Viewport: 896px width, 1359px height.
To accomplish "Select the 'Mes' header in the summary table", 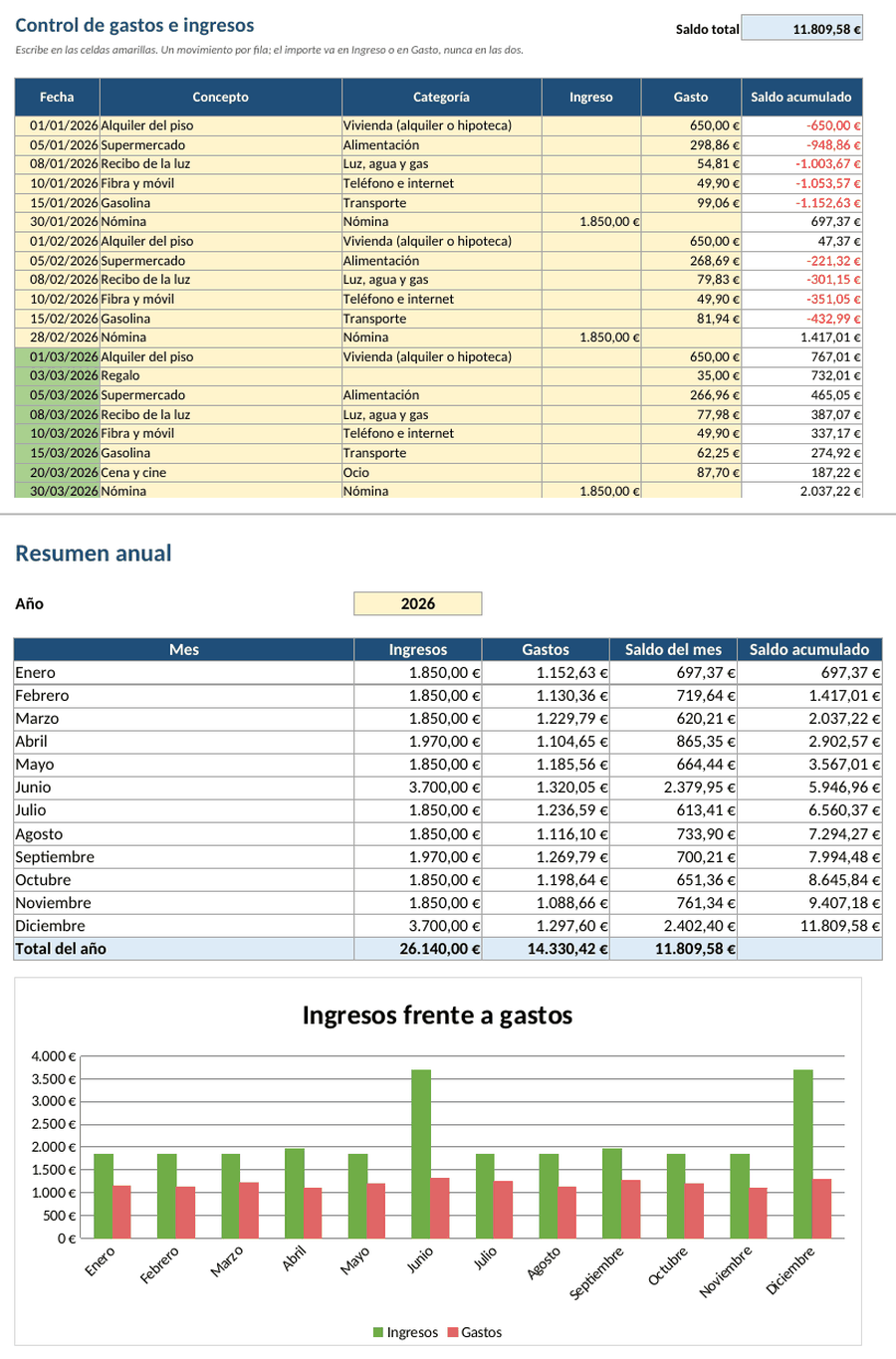I will [184, 649].
